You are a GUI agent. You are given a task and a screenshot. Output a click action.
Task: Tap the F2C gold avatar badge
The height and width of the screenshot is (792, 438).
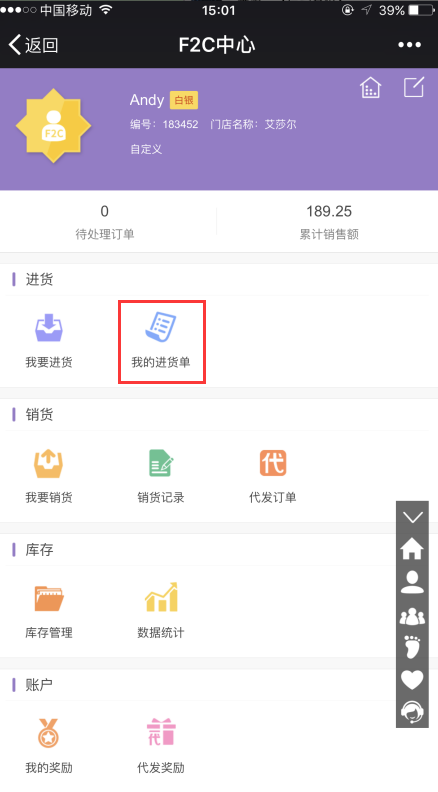(x=54, y=126)
